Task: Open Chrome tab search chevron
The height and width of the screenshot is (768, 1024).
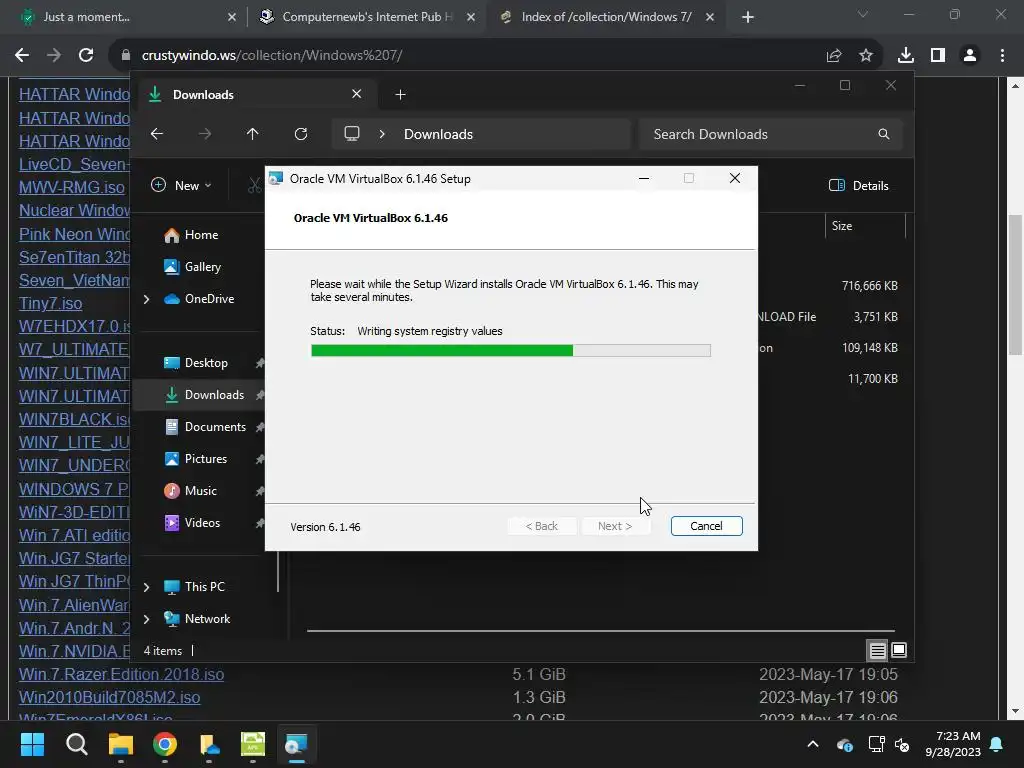Action: coord(863,14)
